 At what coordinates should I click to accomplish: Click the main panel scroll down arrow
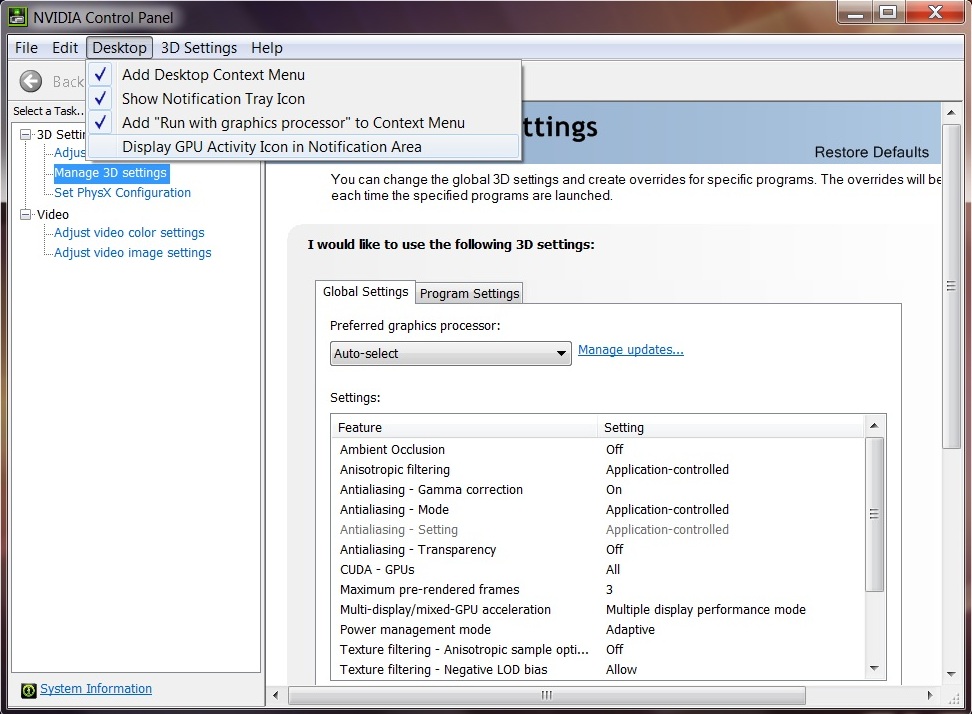point(951,674)
